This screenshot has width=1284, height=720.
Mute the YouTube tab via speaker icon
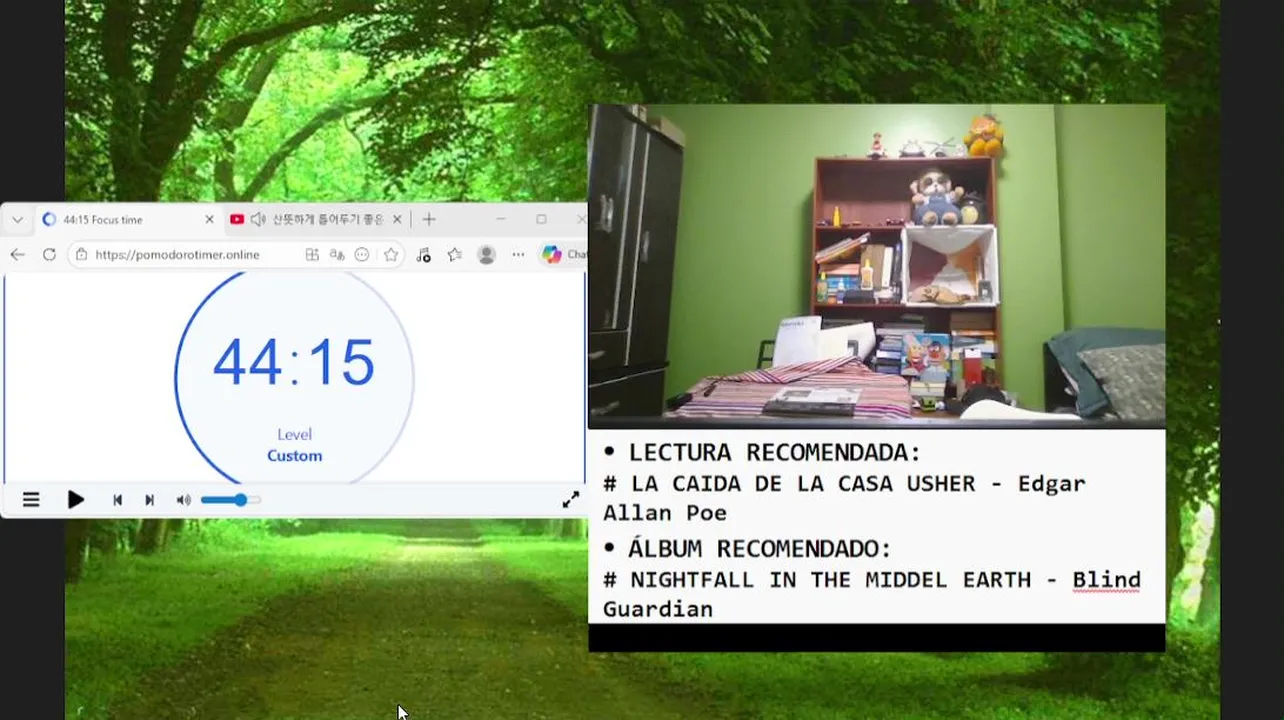pyautogui.click(x=258, y=219)
